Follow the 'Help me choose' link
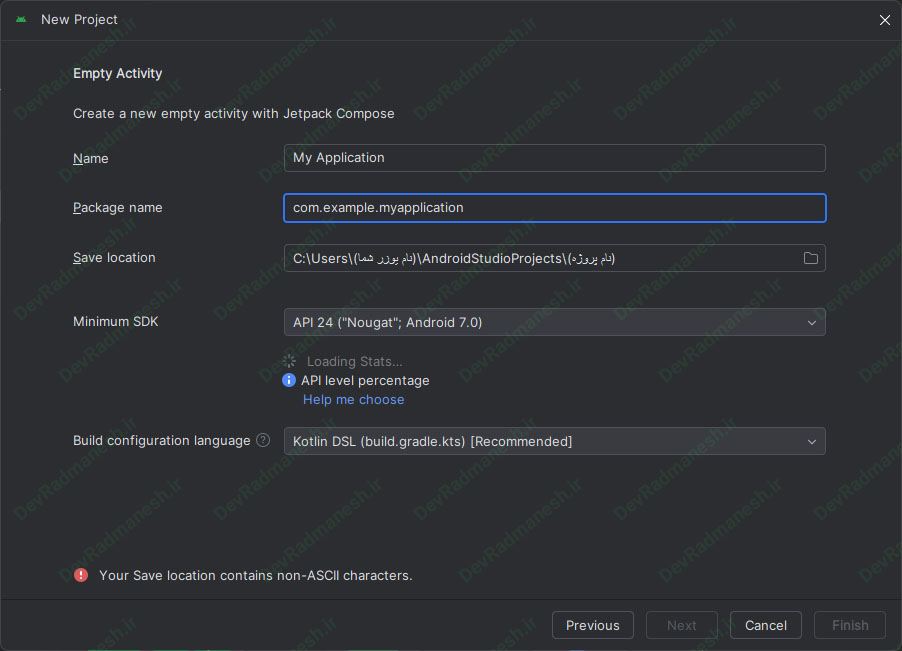The image size is (902, 651). coord(354,400)
